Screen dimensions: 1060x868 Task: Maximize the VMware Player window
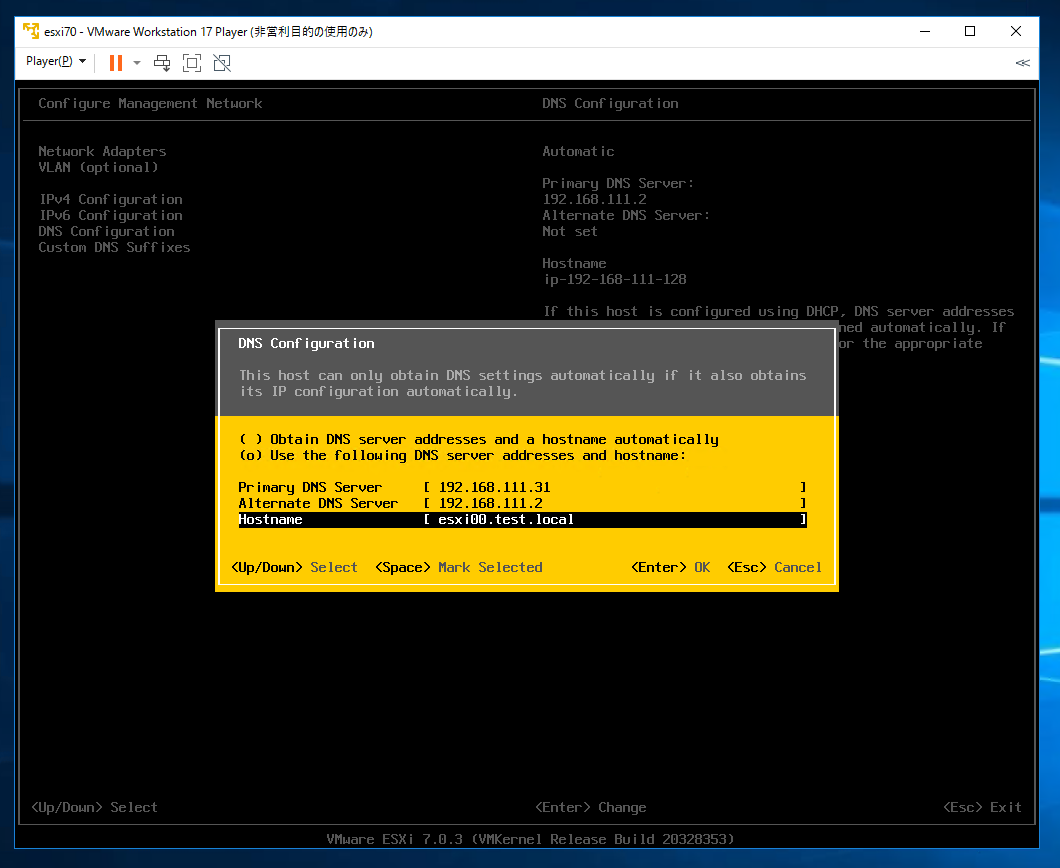[969, 31]
